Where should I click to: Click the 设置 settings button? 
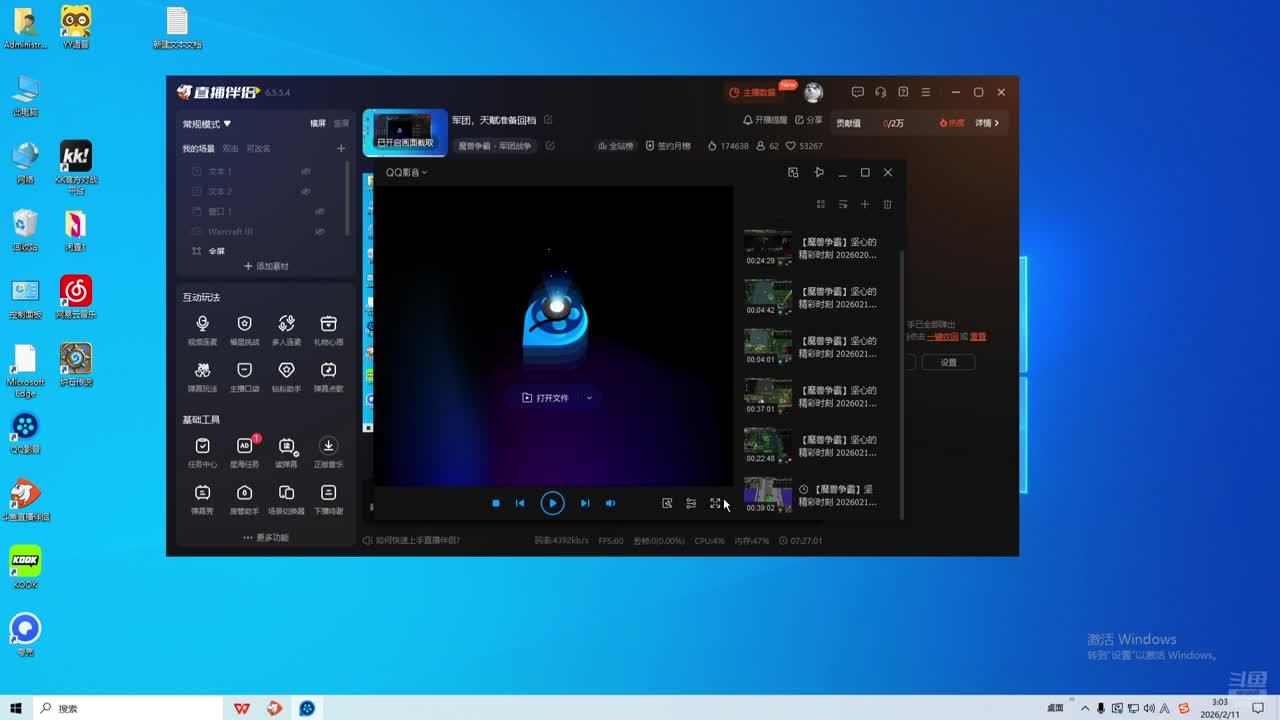[x=948, y=362]
